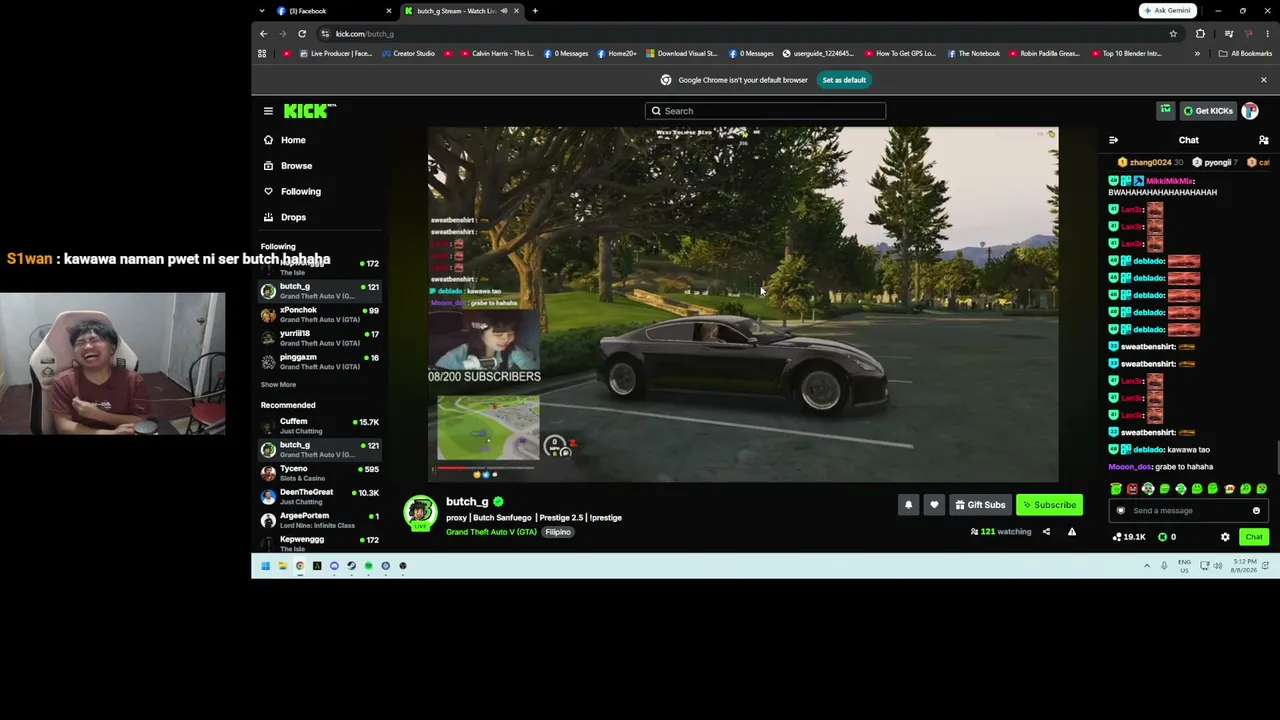This screenshot has width=1280, height=720.
Task: Open chat settings gear
Action: (1225, 537)
